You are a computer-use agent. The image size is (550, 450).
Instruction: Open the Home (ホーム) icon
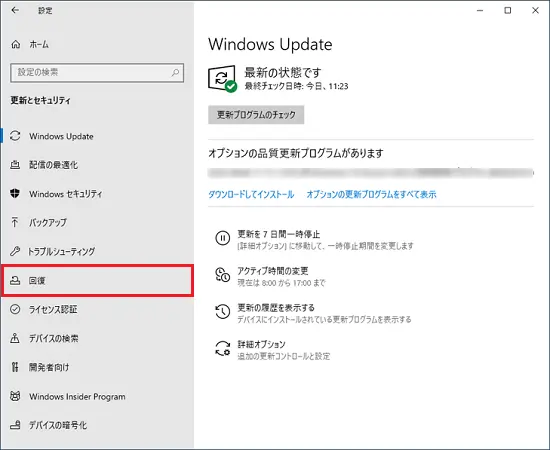coord(16,45)
